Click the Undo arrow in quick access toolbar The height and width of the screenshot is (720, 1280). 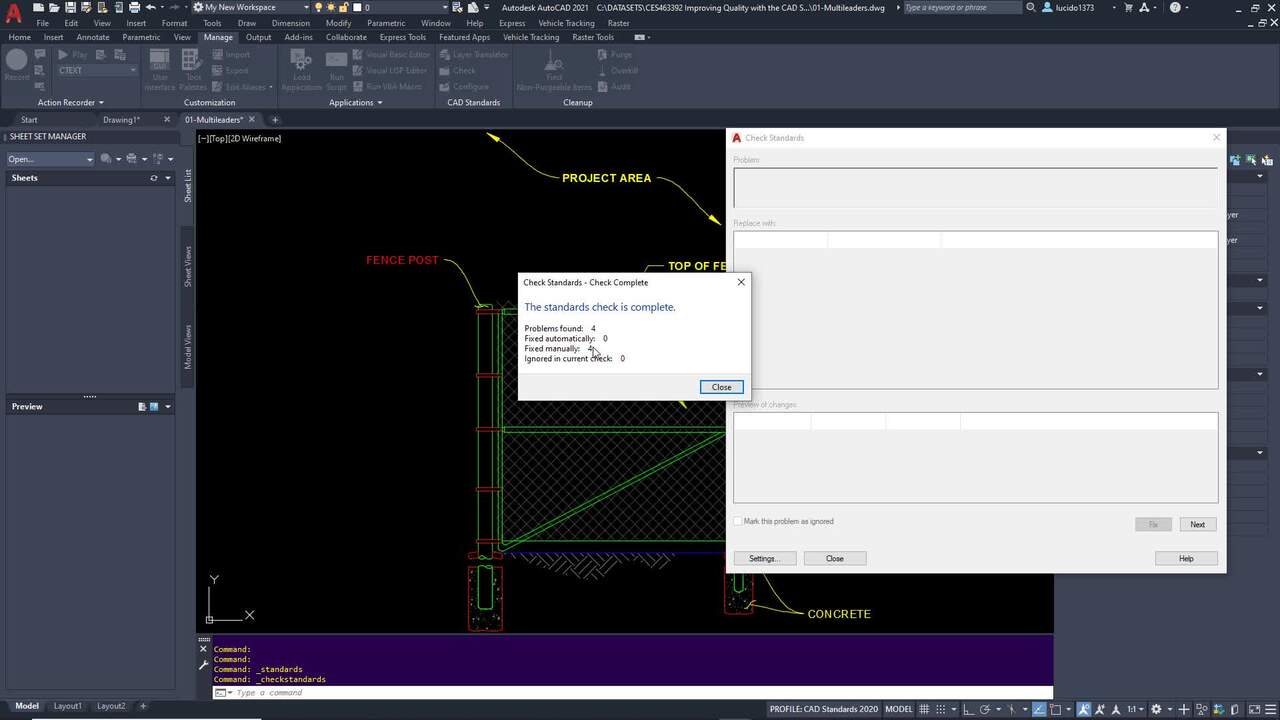pos(150,7)
